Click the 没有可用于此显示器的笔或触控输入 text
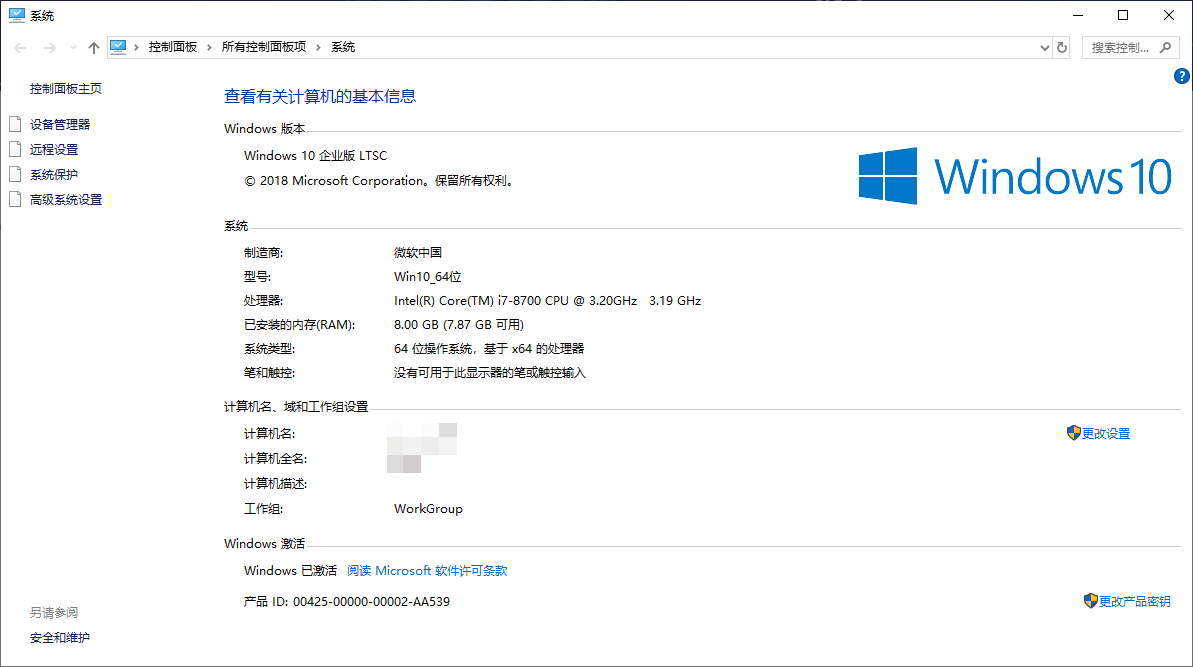The height and width of the screenshot is (667, 1193). [490, 373]
